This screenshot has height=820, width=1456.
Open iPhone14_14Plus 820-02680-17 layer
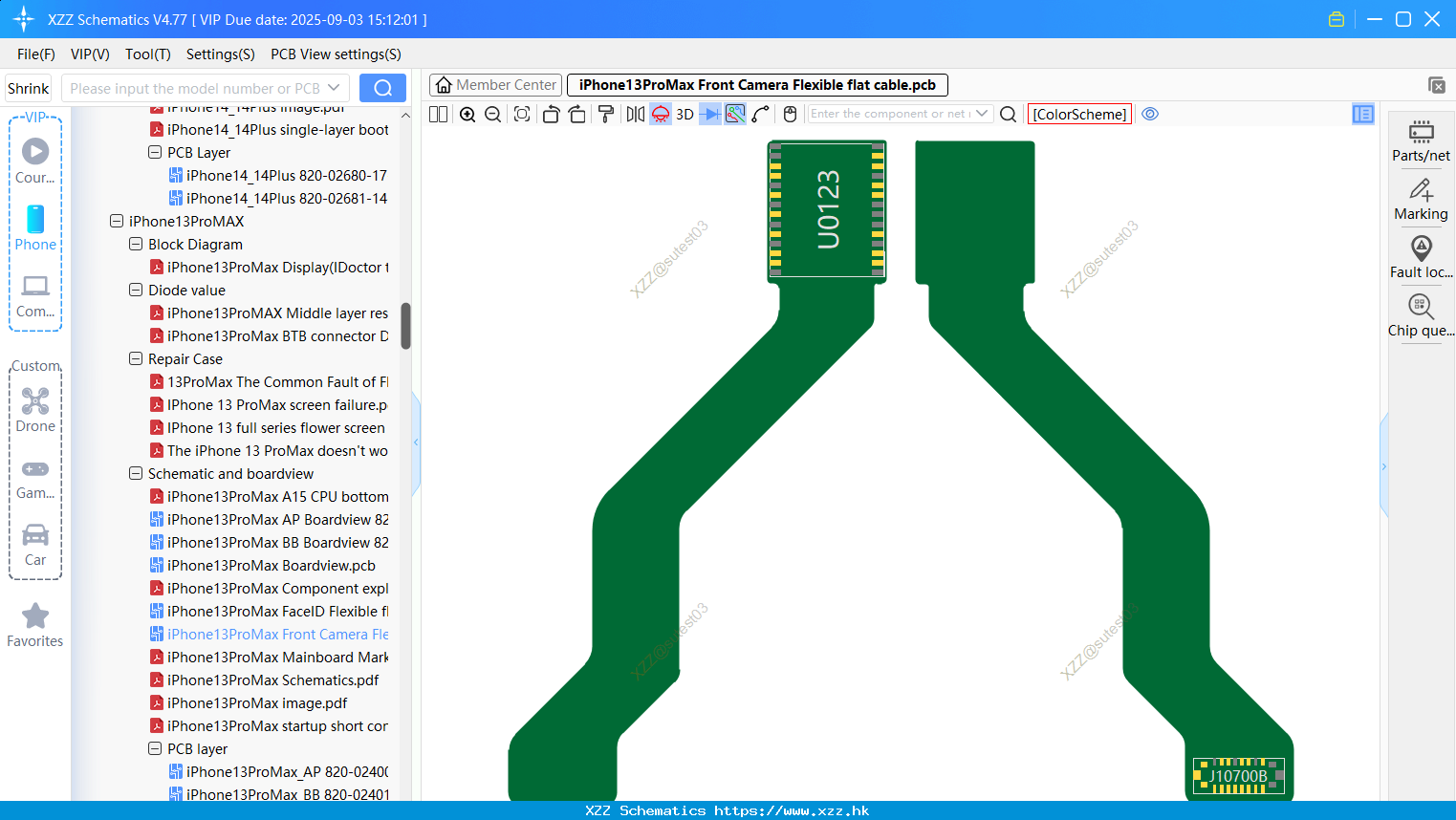[x=278, y=176]
